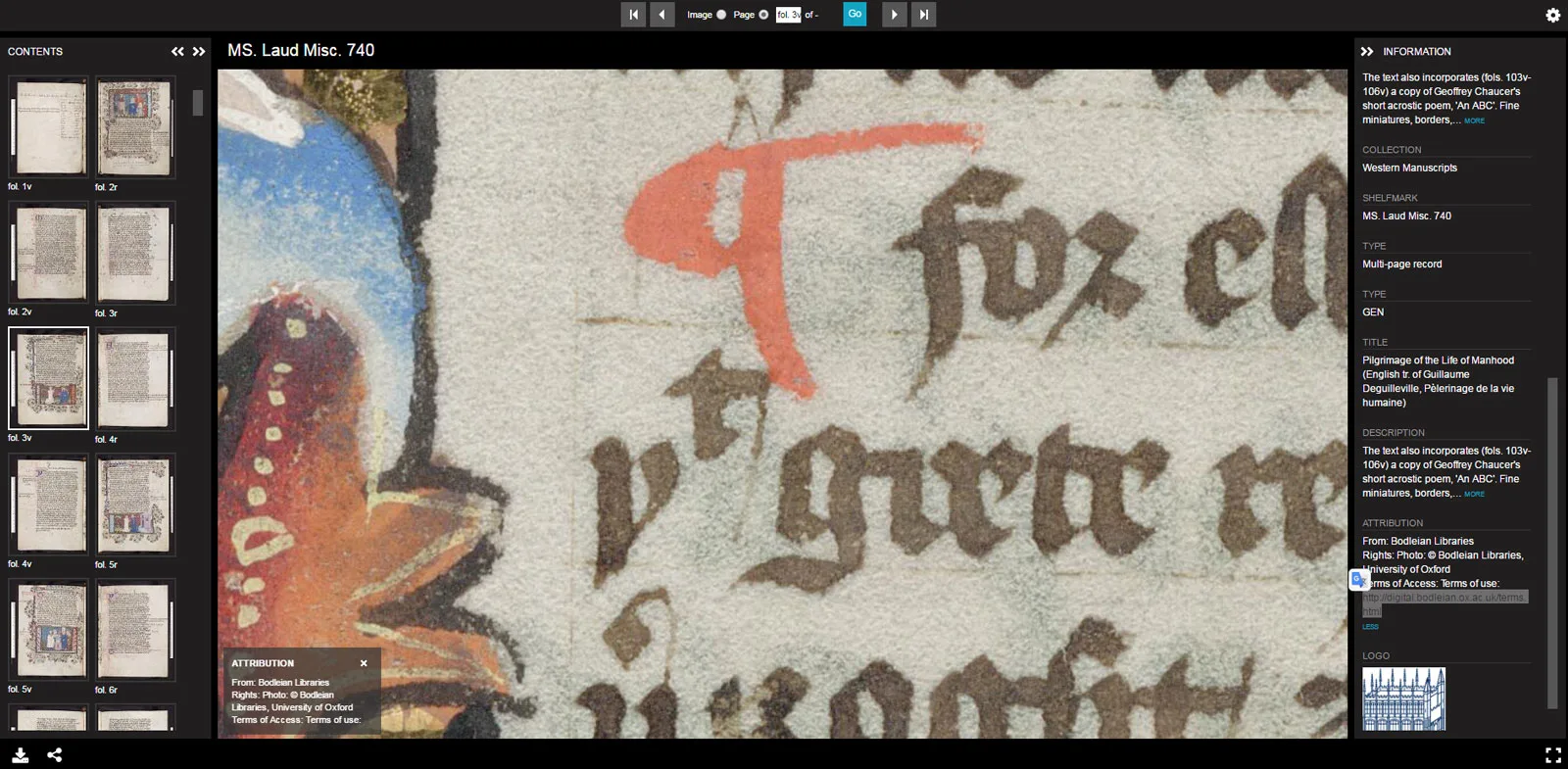Image resolution: width=1568 pixels, height=769 pixels.
Task: Open thumbnail fol. 1v
Action: 49,128
